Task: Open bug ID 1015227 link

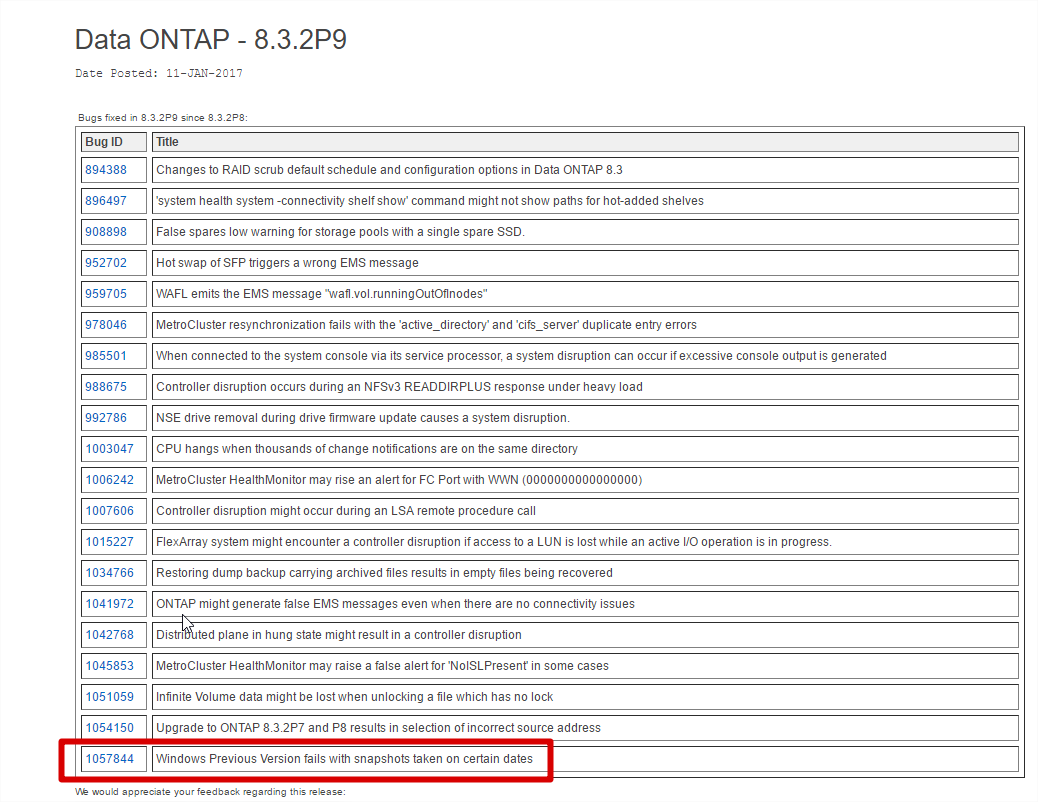Action: coord(109,542)
